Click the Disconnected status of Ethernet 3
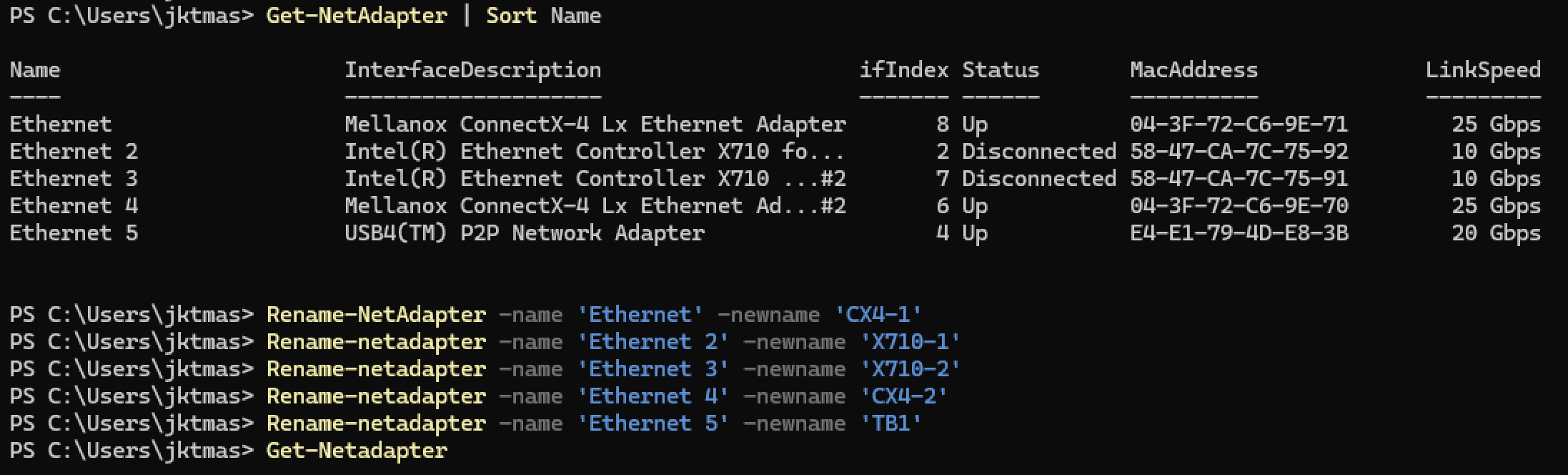The height and width of the screenshot is (475, 1568). tap(1038, 179)
